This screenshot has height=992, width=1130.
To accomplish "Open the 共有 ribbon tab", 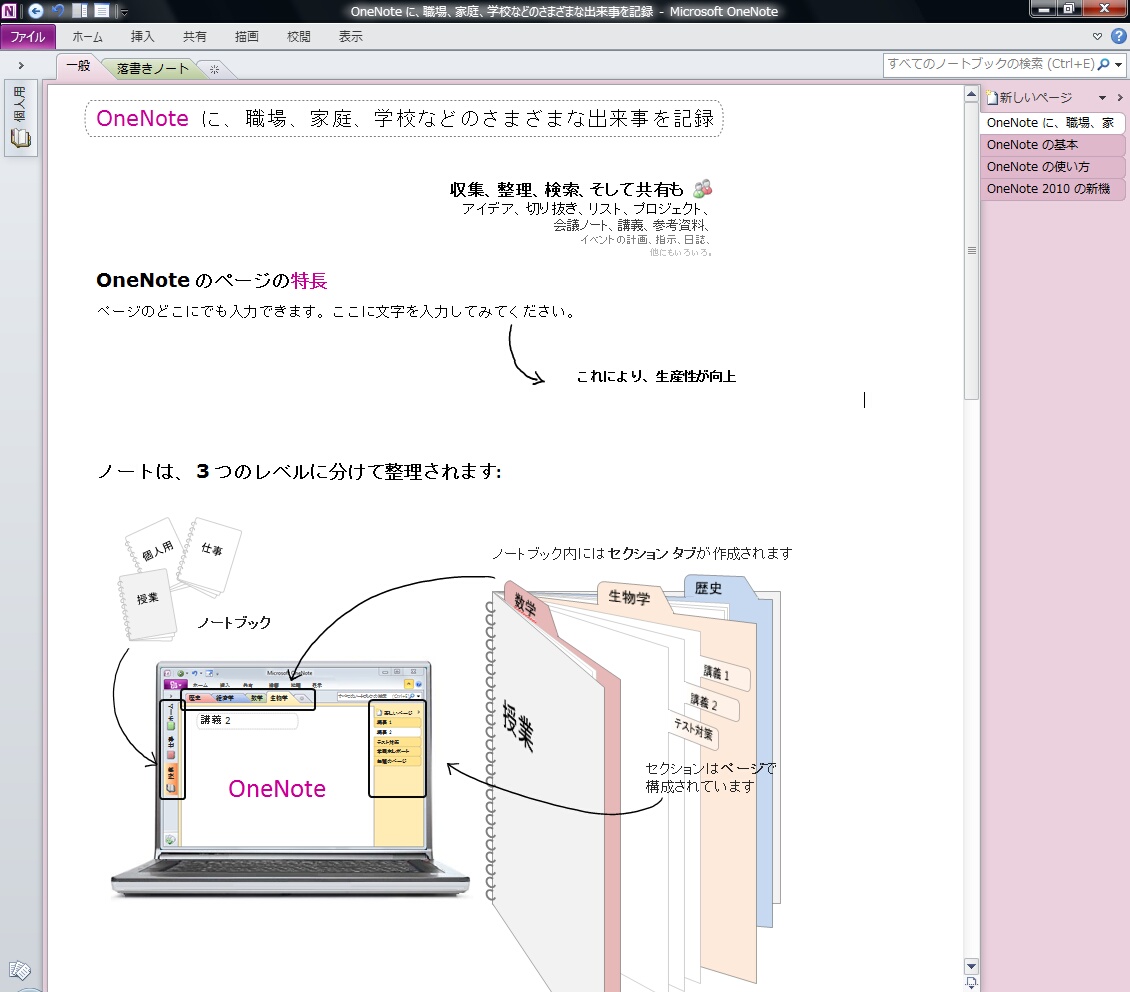I will [194, 37].
